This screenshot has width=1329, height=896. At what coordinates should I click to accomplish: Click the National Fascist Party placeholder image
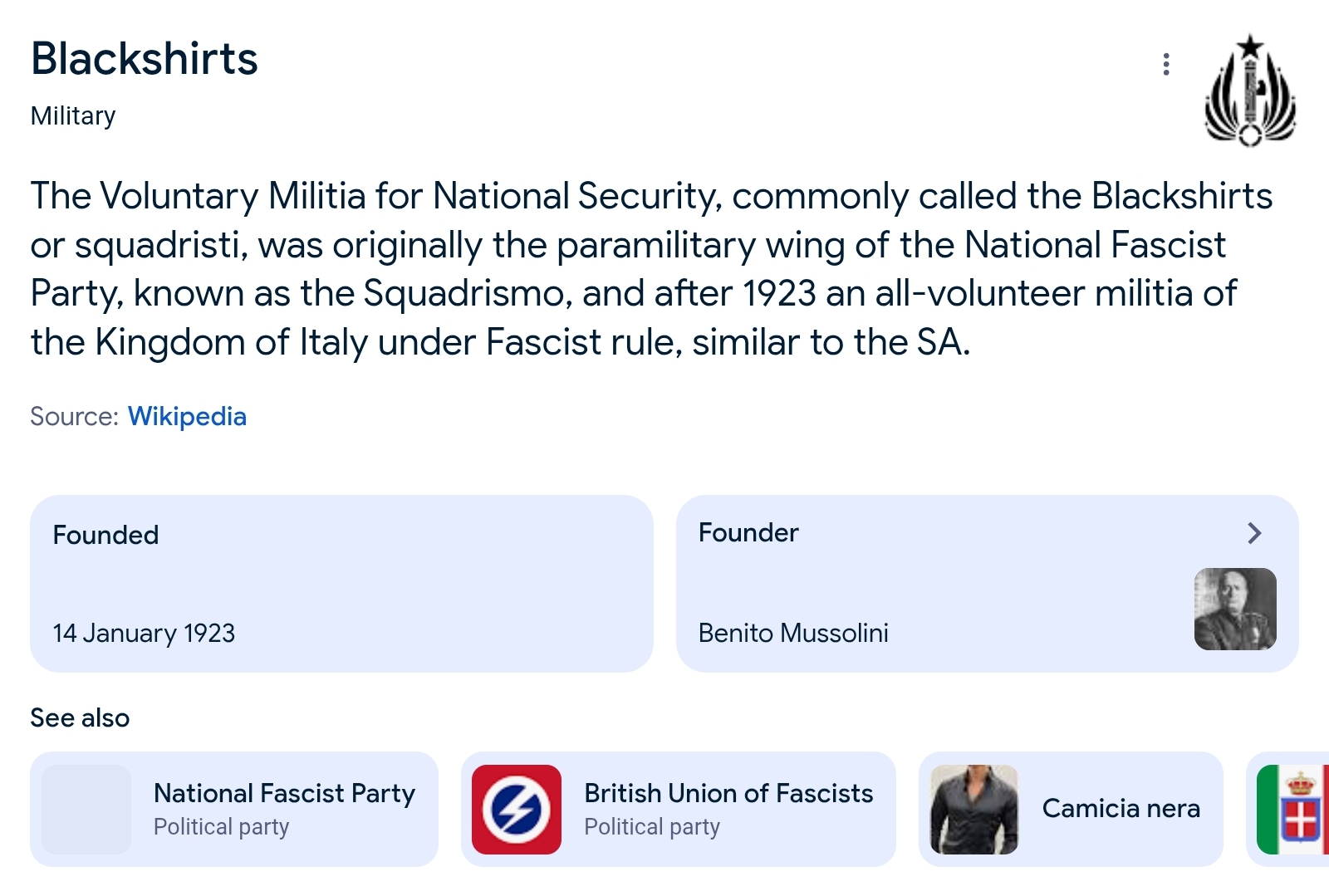(86, 810)
